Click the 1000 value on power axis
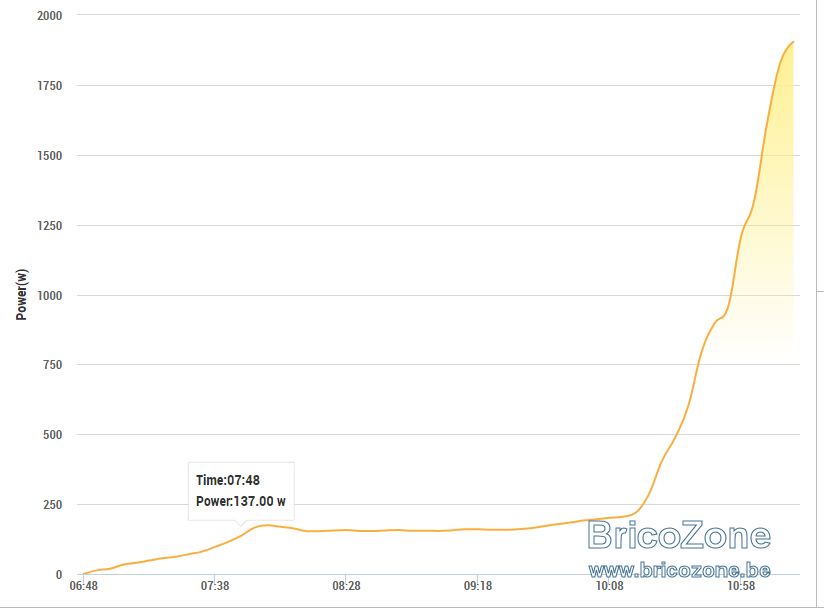This screenshot has height=614, width=824. [49, 295]
